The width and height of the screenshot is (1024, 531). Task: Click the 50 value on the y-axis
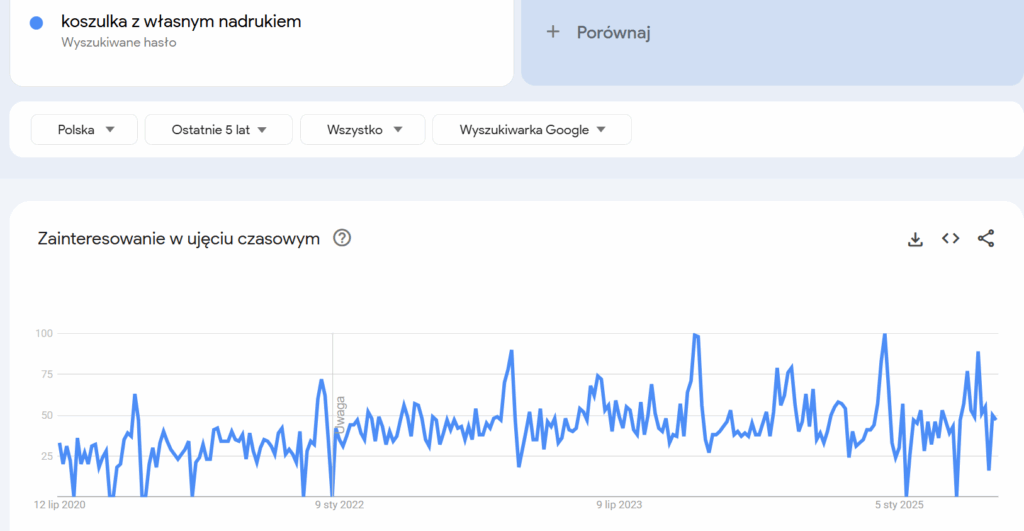(46, 415)
